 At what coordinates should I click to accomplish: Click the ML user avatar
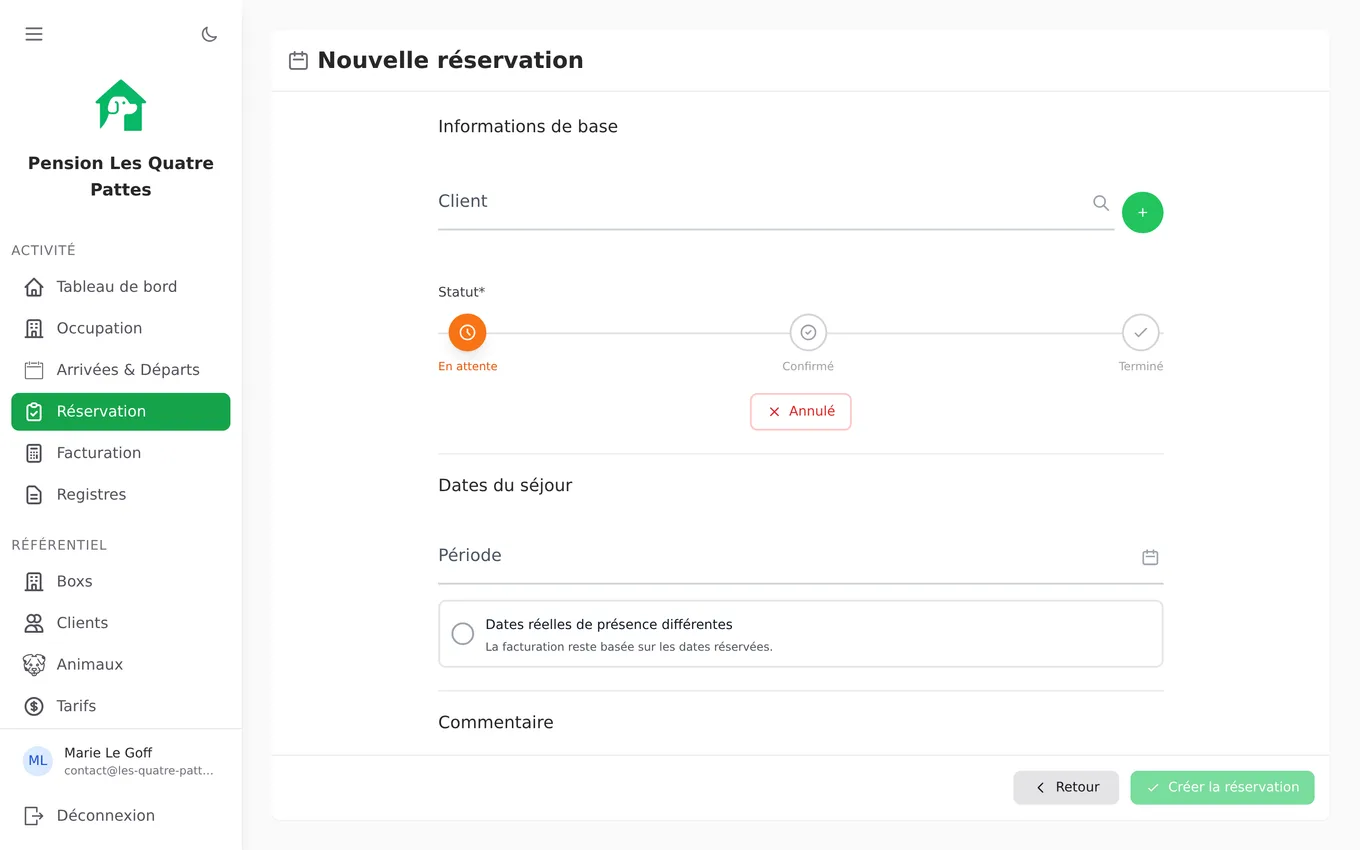click(38, 761)
